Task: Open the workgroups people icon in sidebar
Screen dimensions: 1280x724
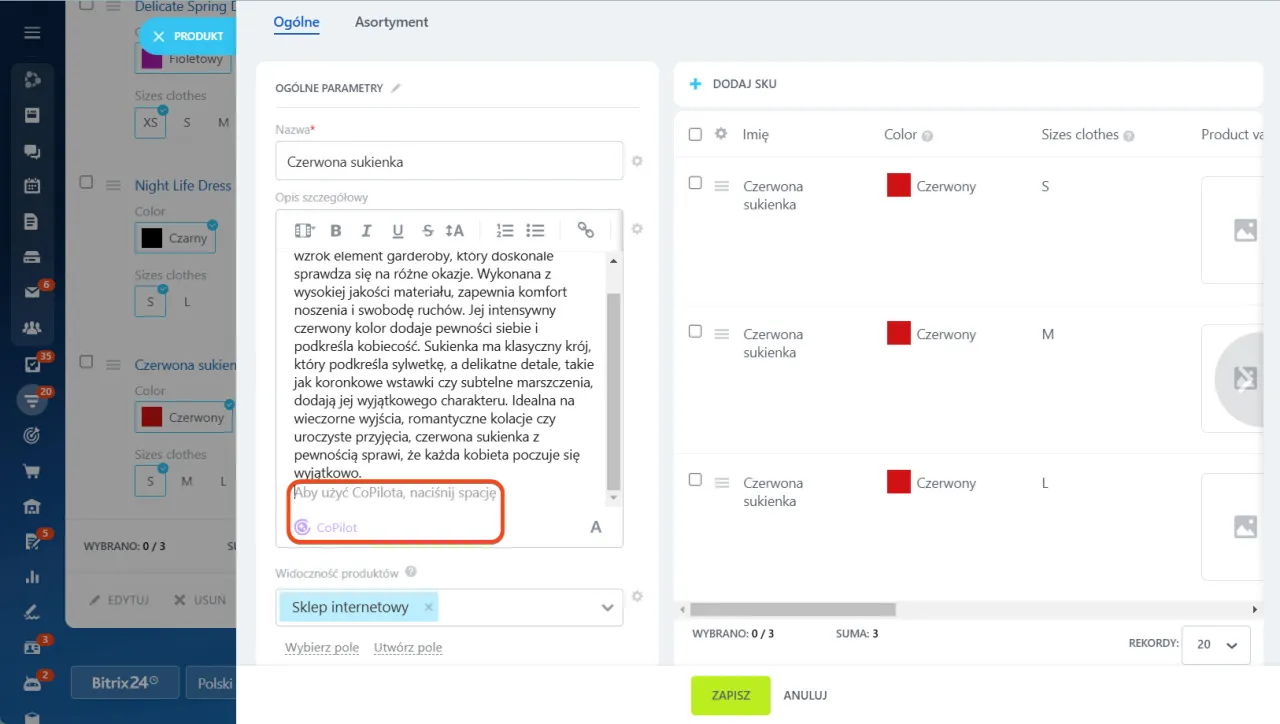Action: point(32,328)
